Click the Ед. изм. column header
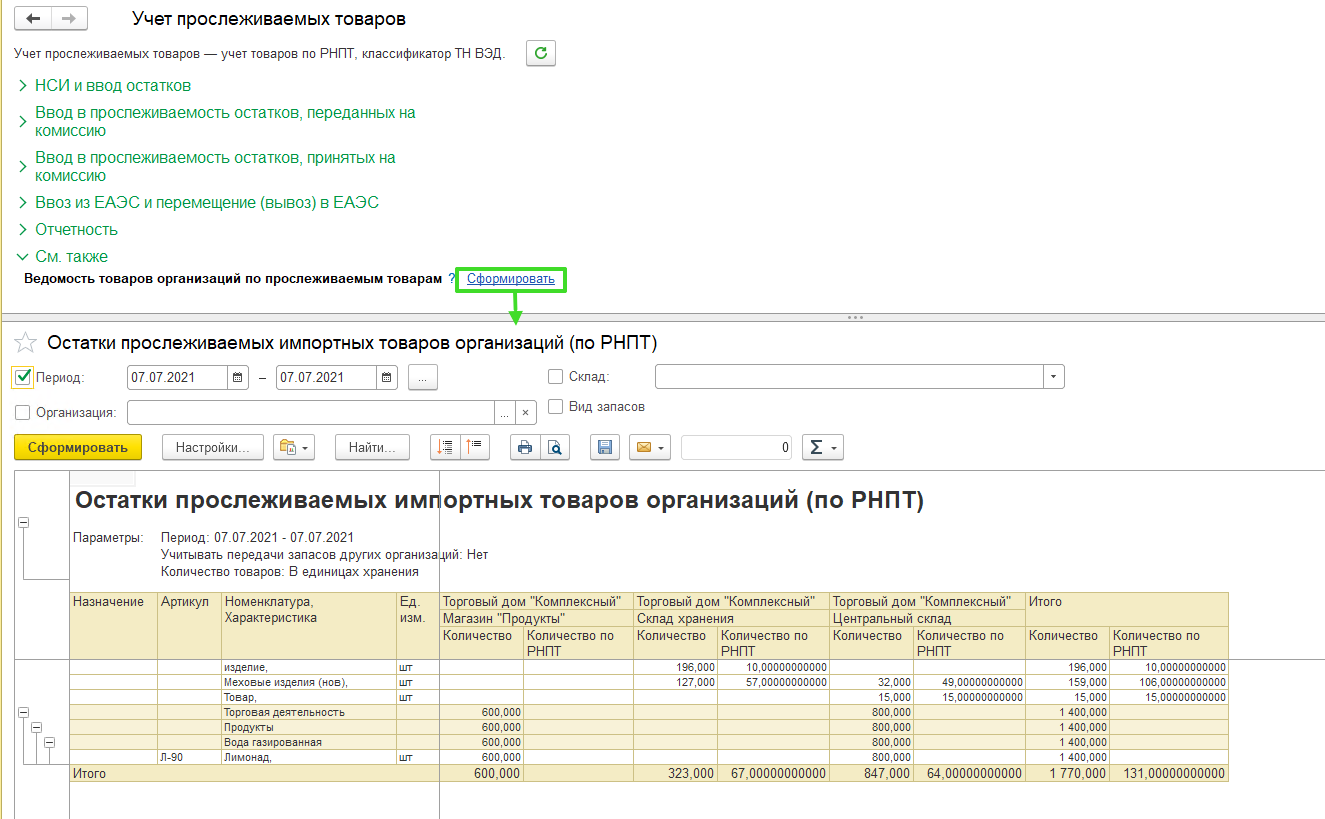1325x819 pixels. (418, 626)
